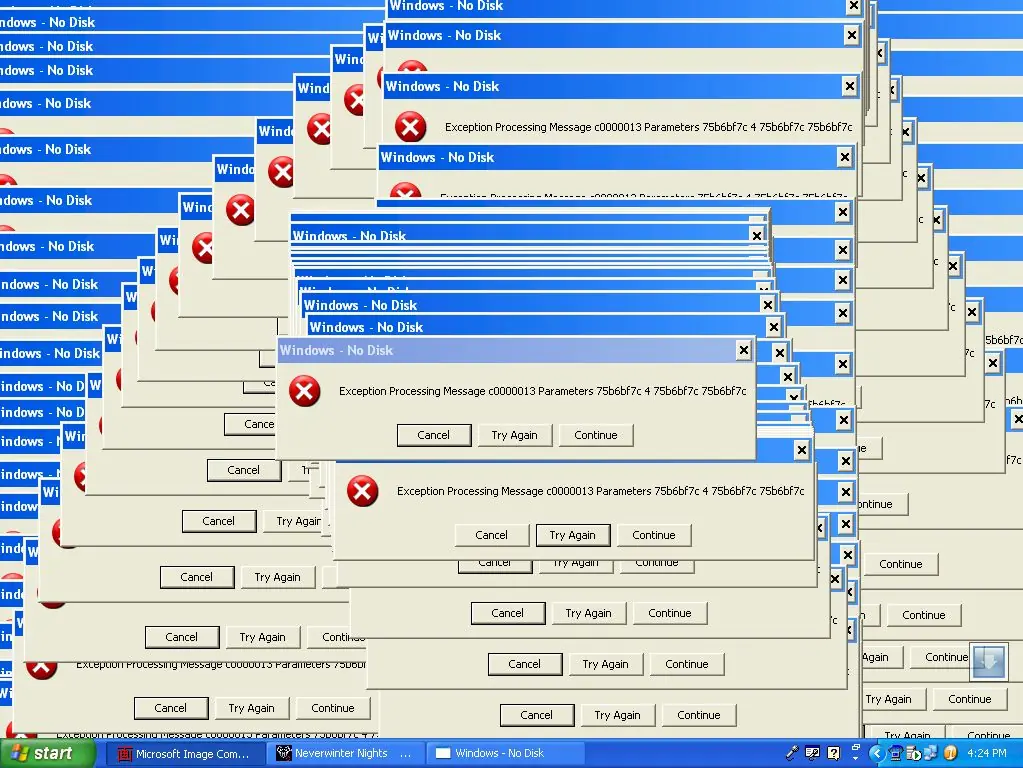Select the Windows - No Disk taskbar button
Viewport: 1023px width, 768px height.
506,754
